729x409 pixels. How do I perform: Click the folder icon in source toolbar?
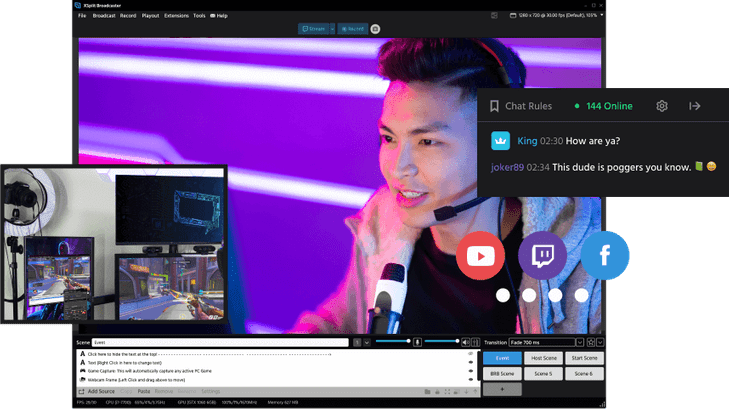pos(427,392)
